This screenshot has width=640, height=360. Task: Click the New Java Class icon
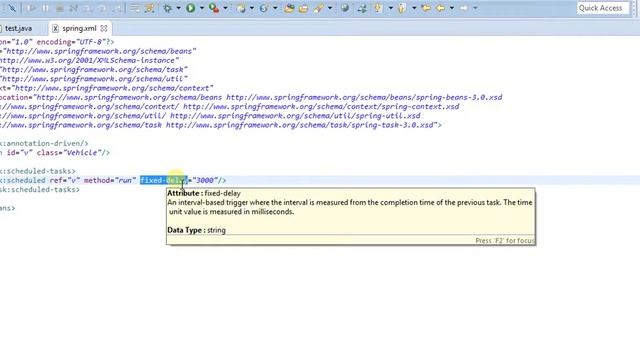(264, 8)
